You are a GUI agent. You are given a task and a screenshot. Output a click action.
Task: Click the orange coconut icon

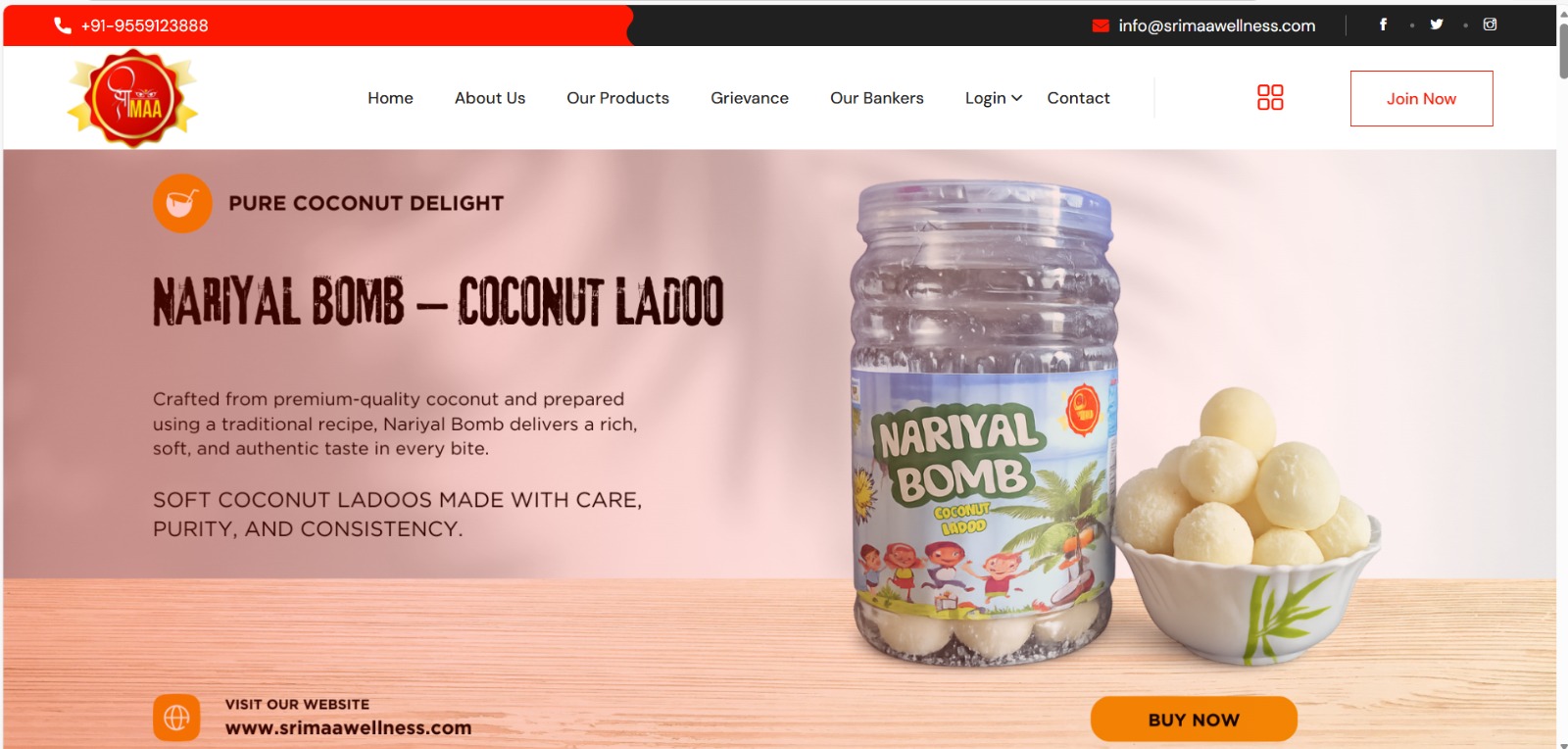[182, 203]
